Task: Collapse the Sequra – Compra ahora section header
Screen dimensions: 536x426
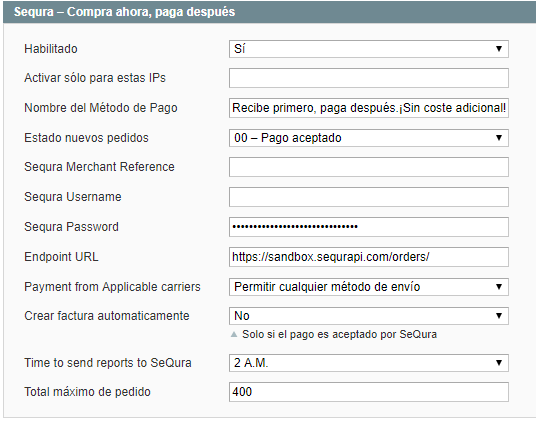Action: tap(269, 12)
